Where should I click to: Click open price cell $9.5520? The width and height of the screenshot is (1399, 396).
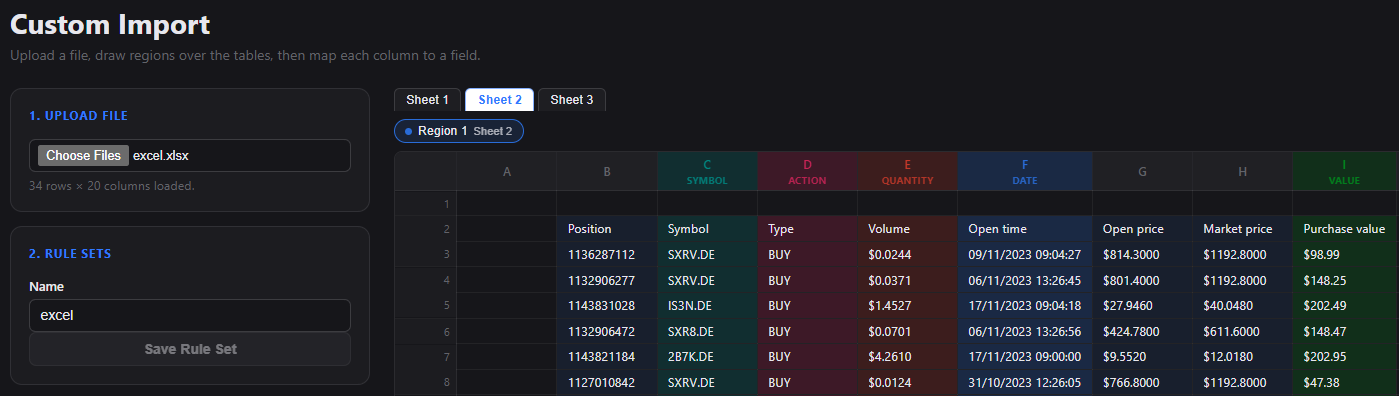[1142, 356]
